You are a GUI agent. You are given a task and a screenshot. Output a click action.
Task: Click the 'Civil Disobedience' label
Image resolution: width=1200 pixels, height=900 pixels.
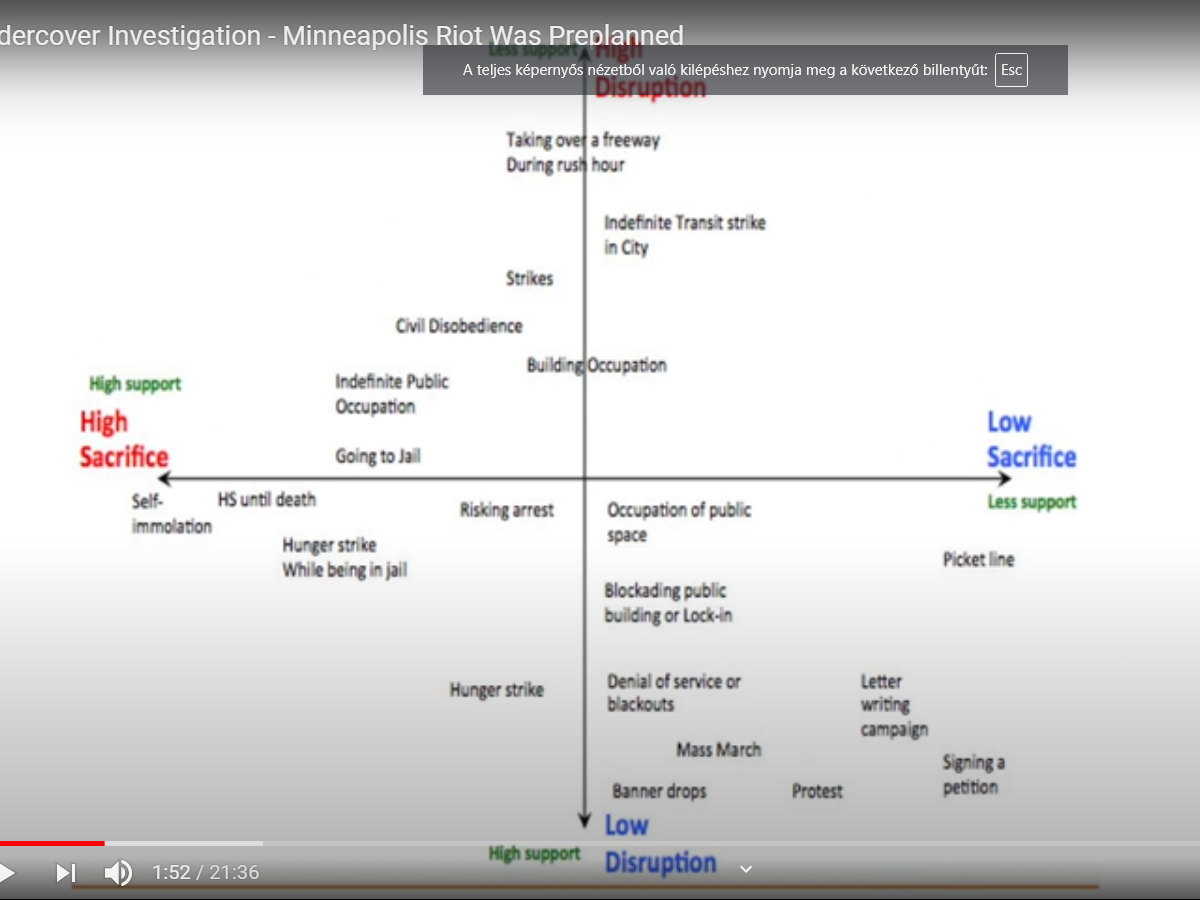[x=459, y=326]
